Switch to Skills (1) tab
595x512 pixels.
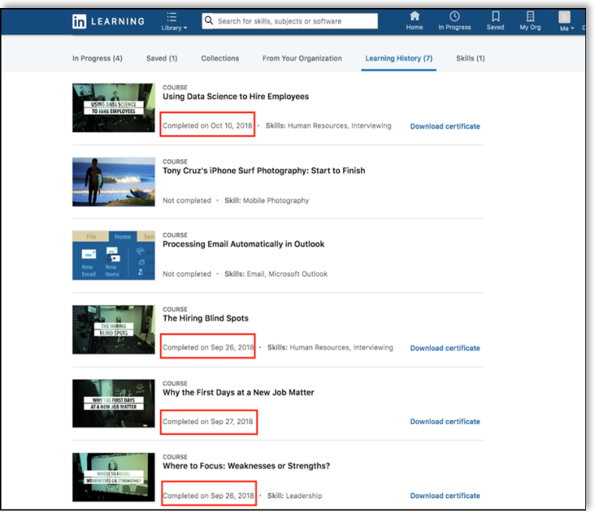[x=470, y=58]
